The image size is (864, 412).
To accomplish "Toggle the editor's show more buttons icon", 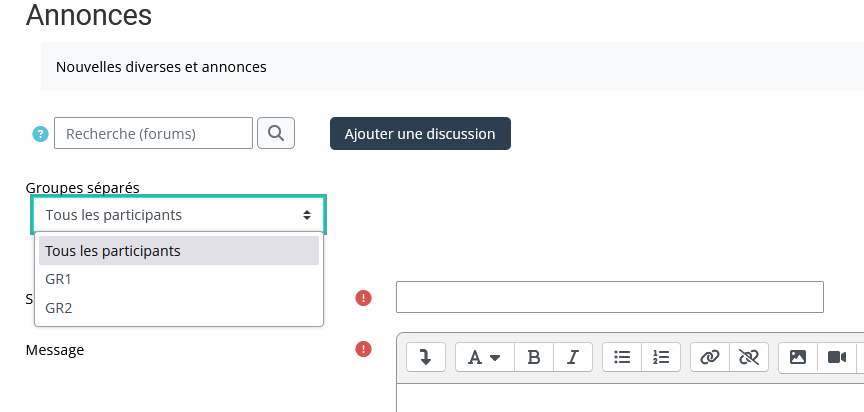I will [425, 357].
